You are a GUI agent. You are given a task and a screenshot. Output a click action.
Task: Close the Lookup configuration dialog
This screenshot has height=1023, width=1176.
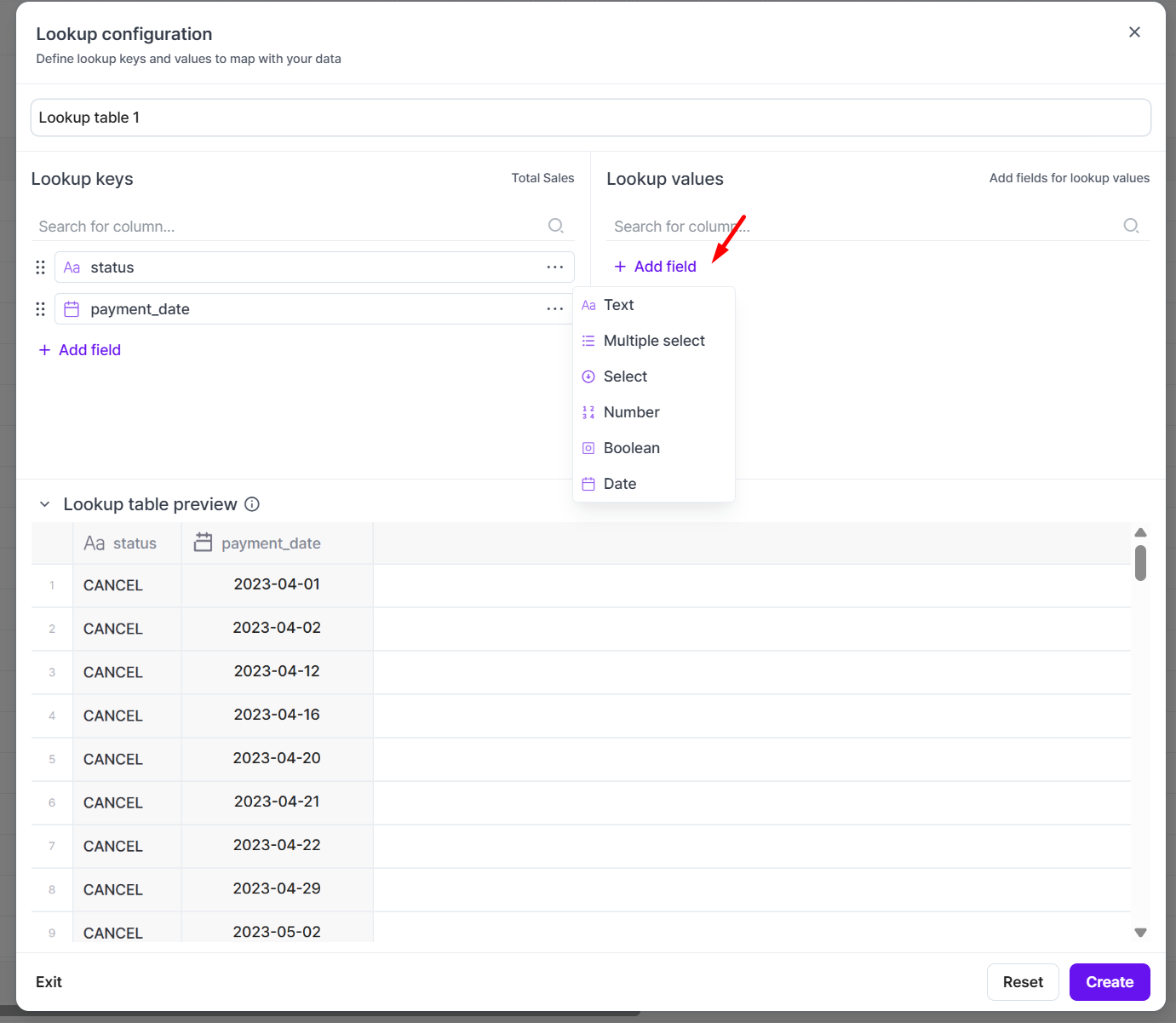[1134, 32]
